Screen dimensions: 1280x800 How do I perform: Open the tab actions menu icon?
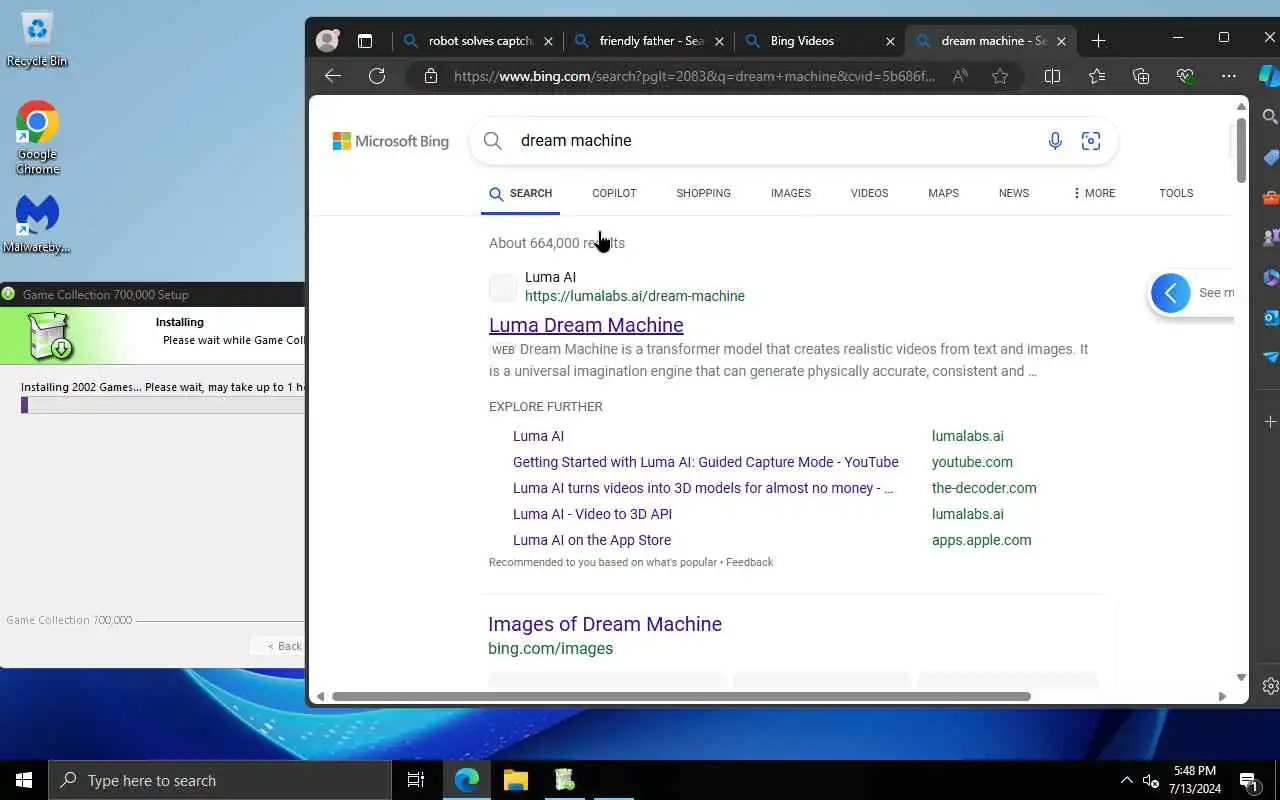tap(365, 41)
